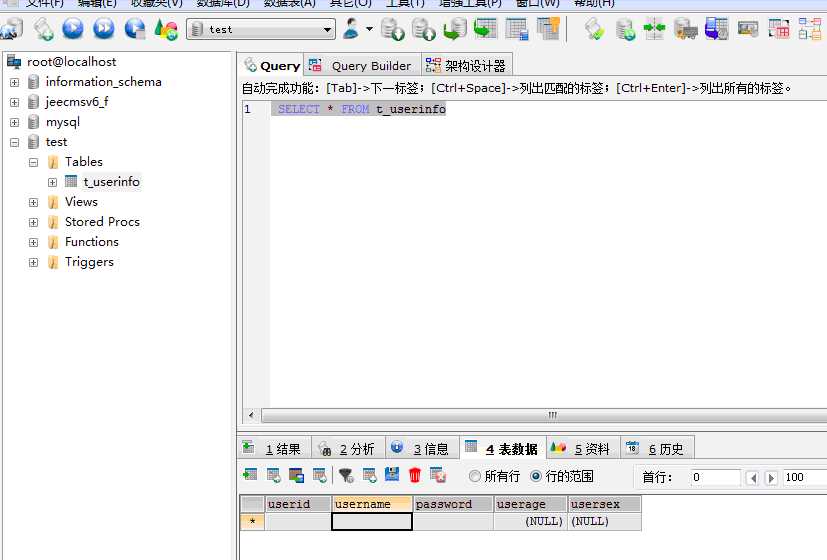This screenshot has height=560, width=827.
Task: Switch to the Query tab
Action: click(x=271, y=65)
